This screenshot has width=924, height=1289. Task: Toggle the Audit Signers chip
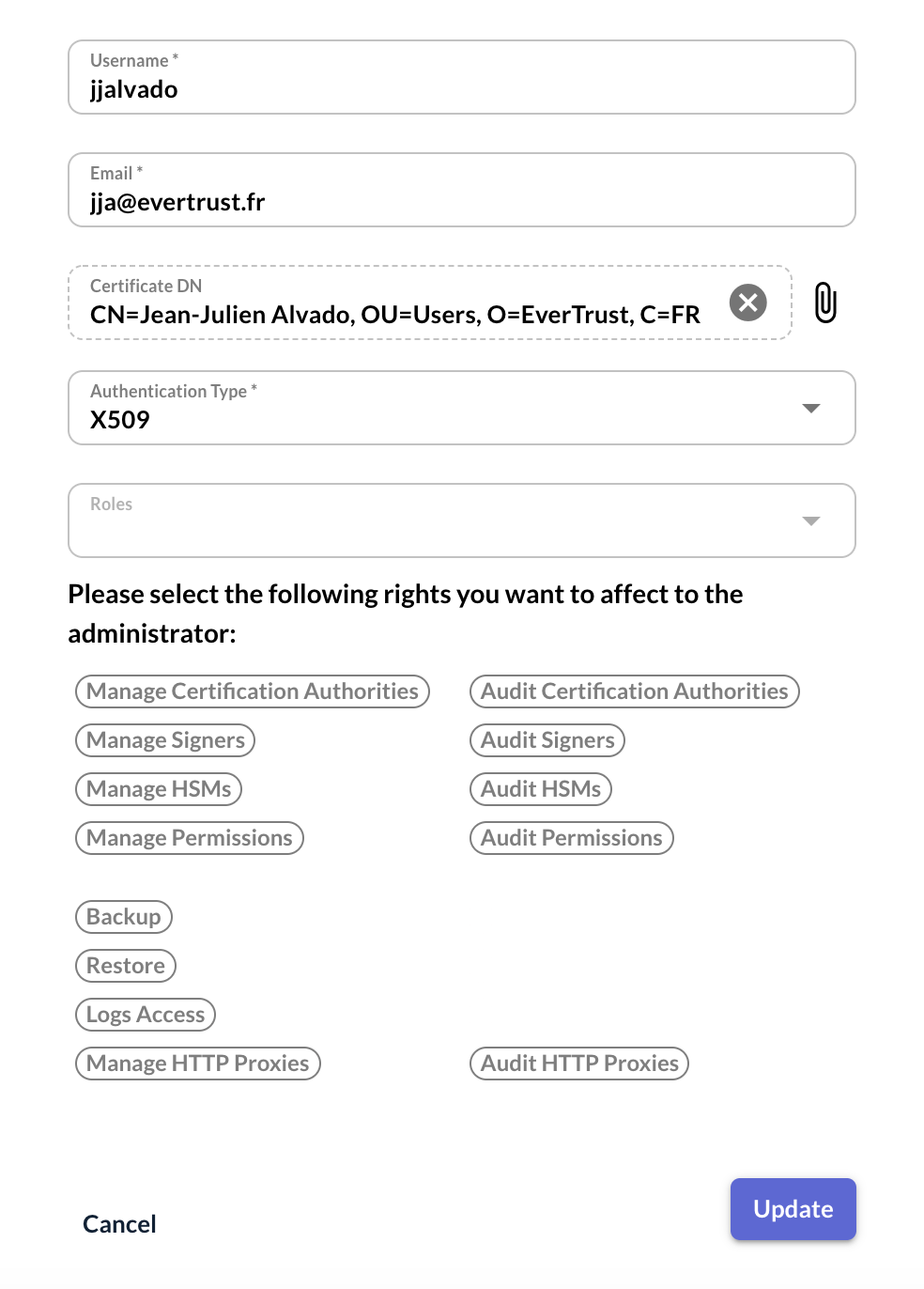pyautogui.click(x=547, y=739)
